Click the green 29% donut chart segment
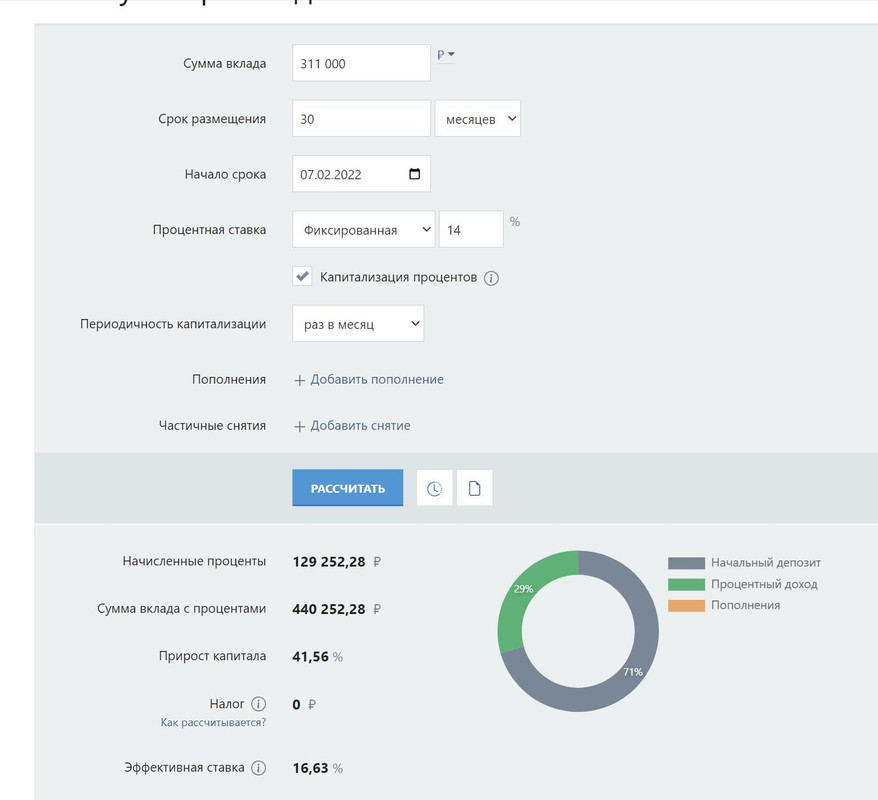The image size is (878, 800). tap(524, 589)
